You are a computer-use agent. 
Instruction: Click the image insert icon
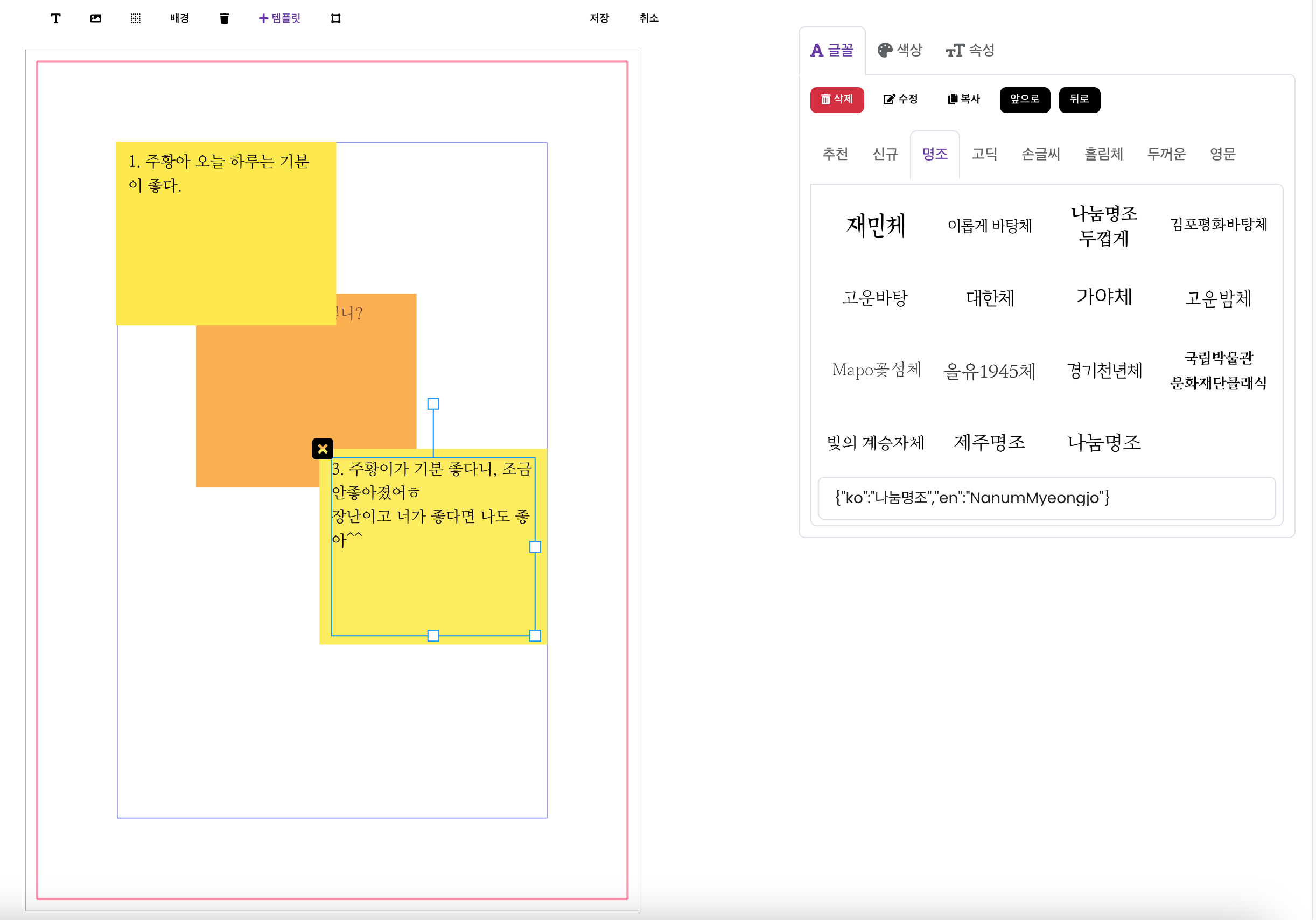[x=96, y=18]
